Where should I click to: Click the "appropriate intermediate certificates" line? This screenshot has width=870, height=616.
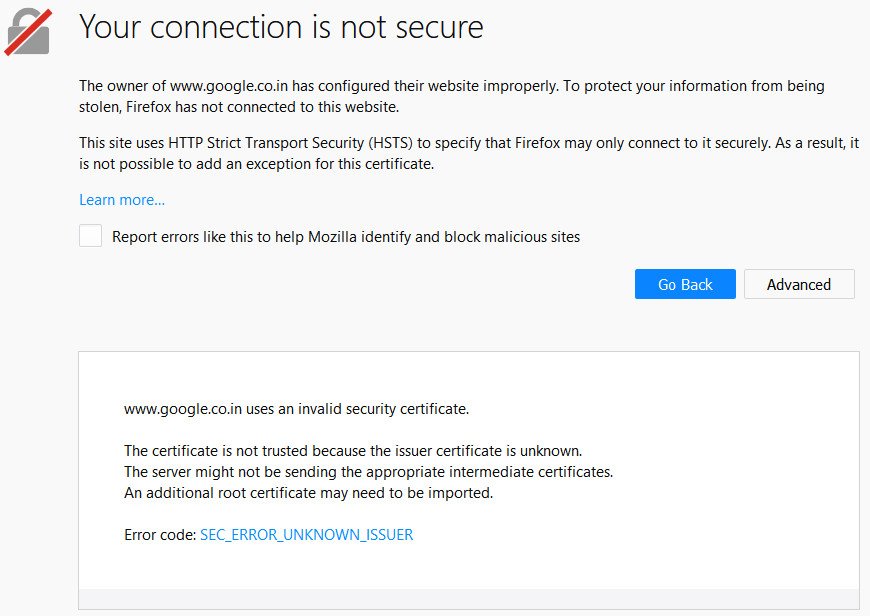tap(368, 471)
